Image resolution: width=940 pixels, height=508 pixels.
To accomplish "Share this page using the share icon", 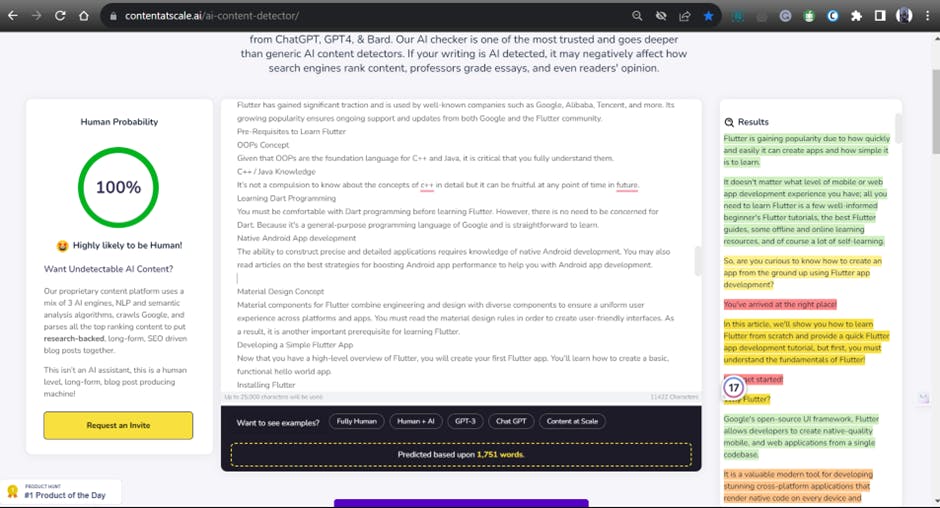I will pos(685,16).
